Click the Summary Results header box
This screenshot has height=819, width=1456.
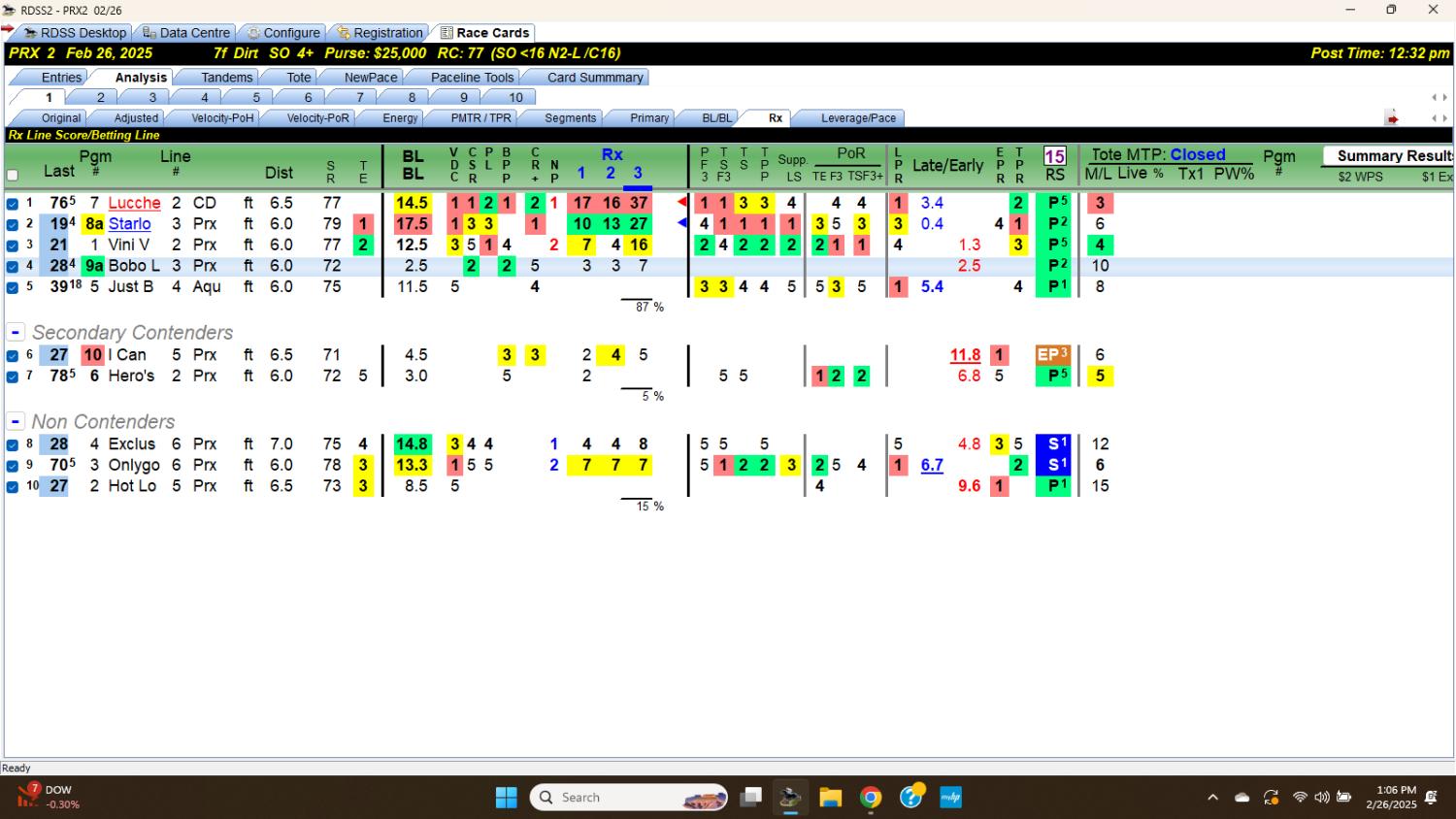click(x=1388, y=156)
